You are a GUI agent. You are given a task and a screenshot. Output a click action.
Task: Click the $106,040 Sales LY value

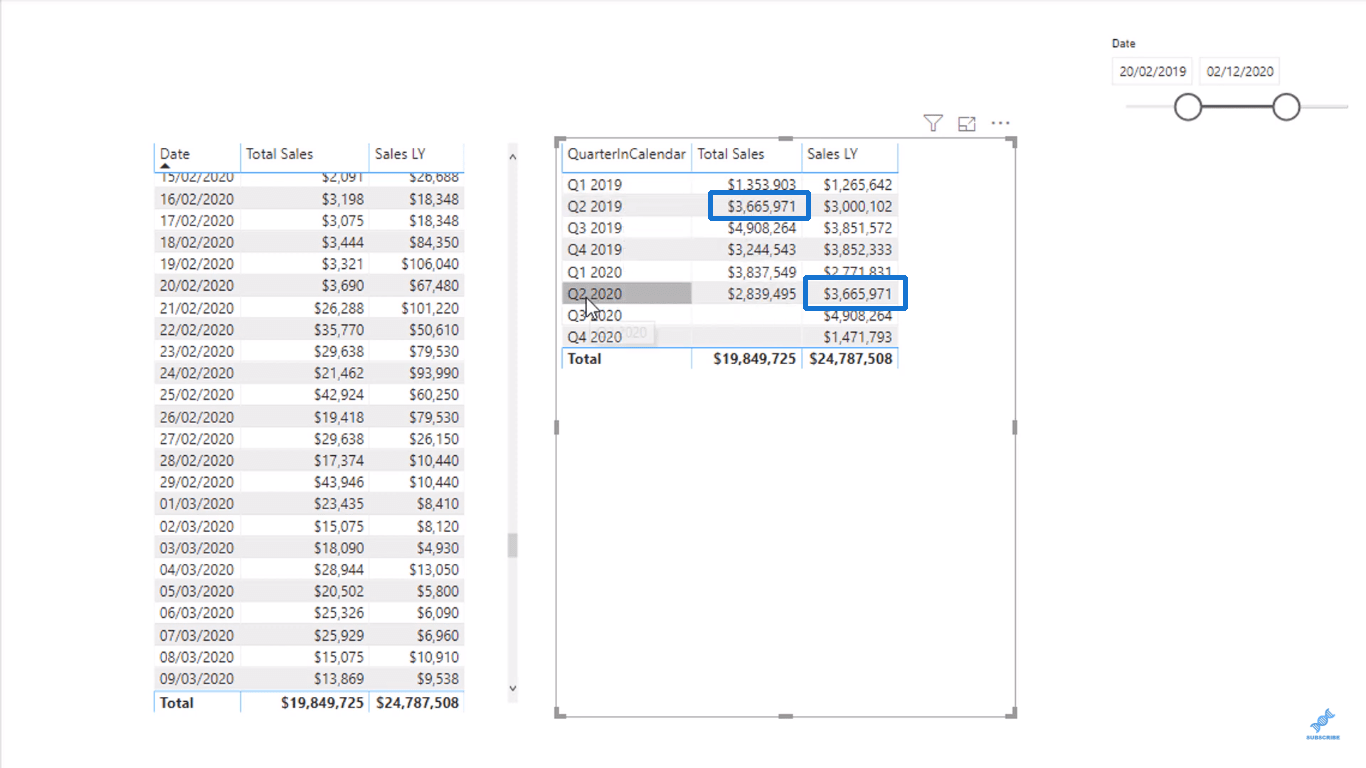tap(430, 264)
